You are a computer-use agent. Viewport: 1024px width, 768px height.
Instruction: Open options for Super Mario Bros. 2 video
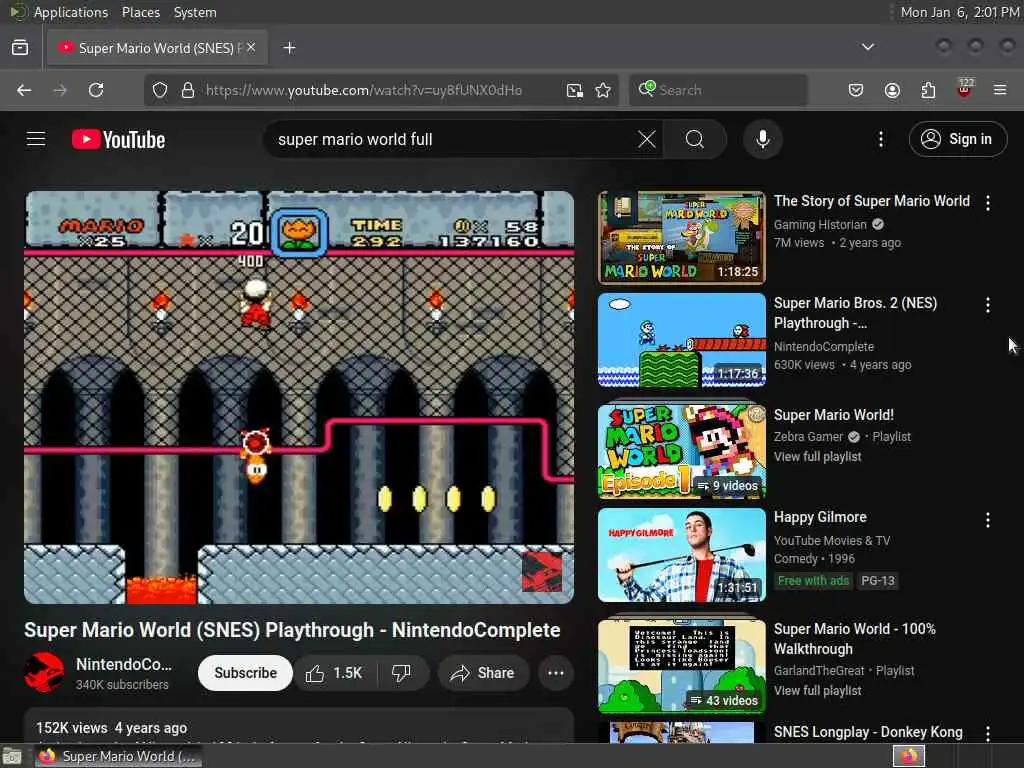[987, 305]
